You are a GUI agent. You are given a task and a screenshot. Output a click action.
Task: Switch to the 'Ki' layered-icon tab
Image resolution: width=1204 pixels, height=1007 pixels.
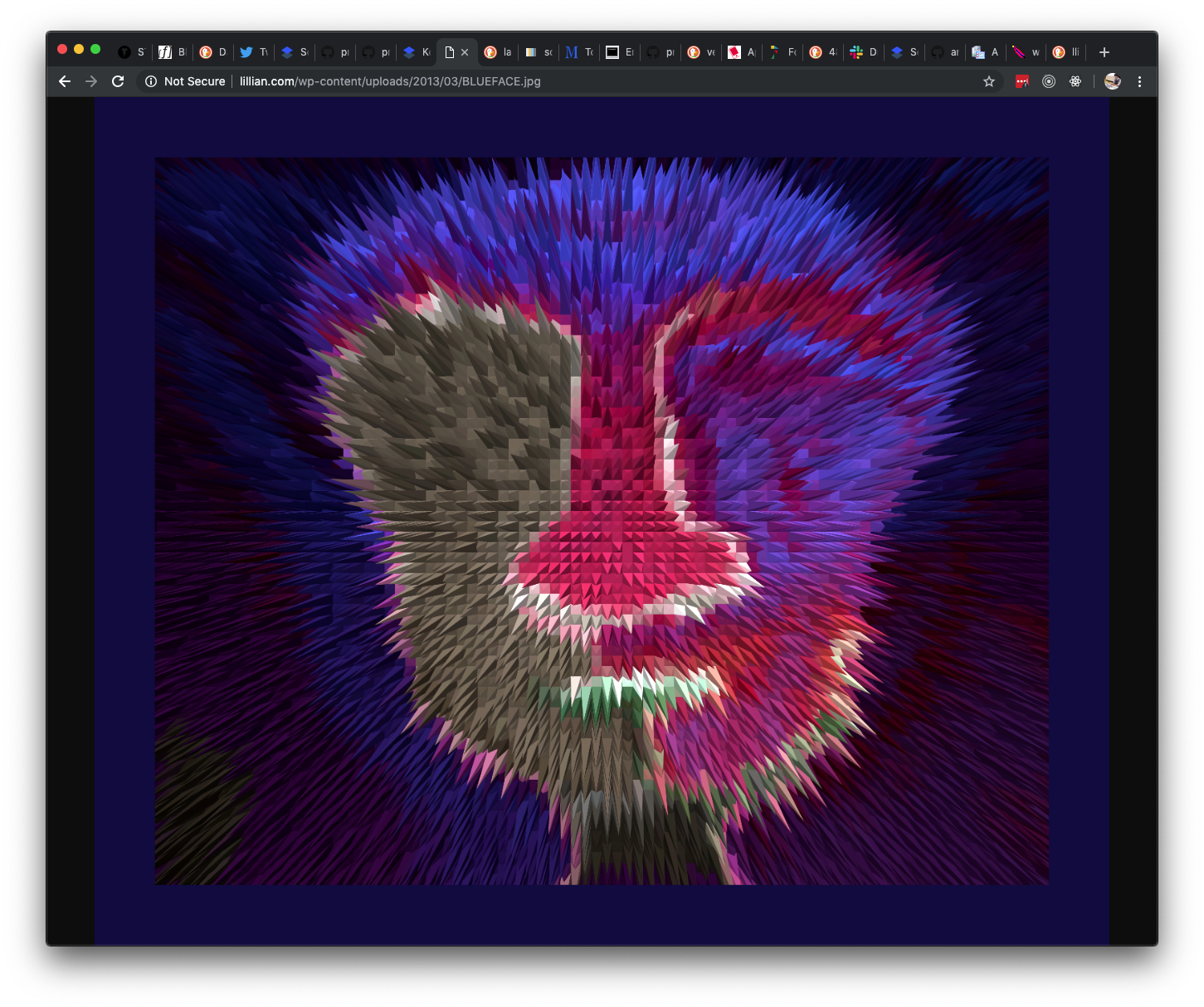417,52
